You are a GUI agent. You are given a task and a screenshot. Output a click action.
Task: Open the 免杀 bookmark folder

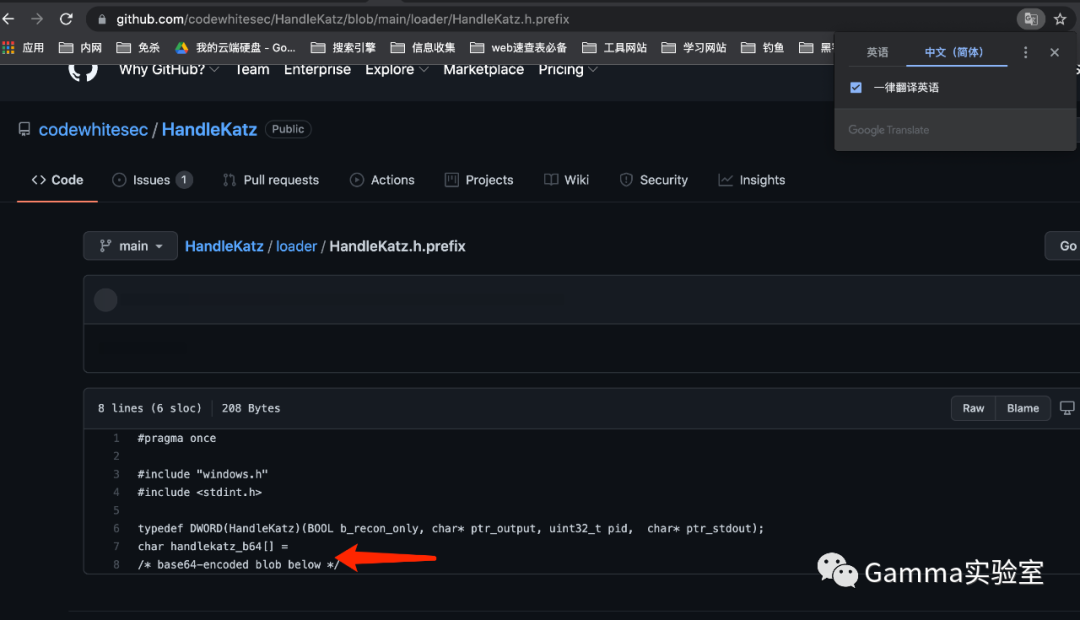138,48
